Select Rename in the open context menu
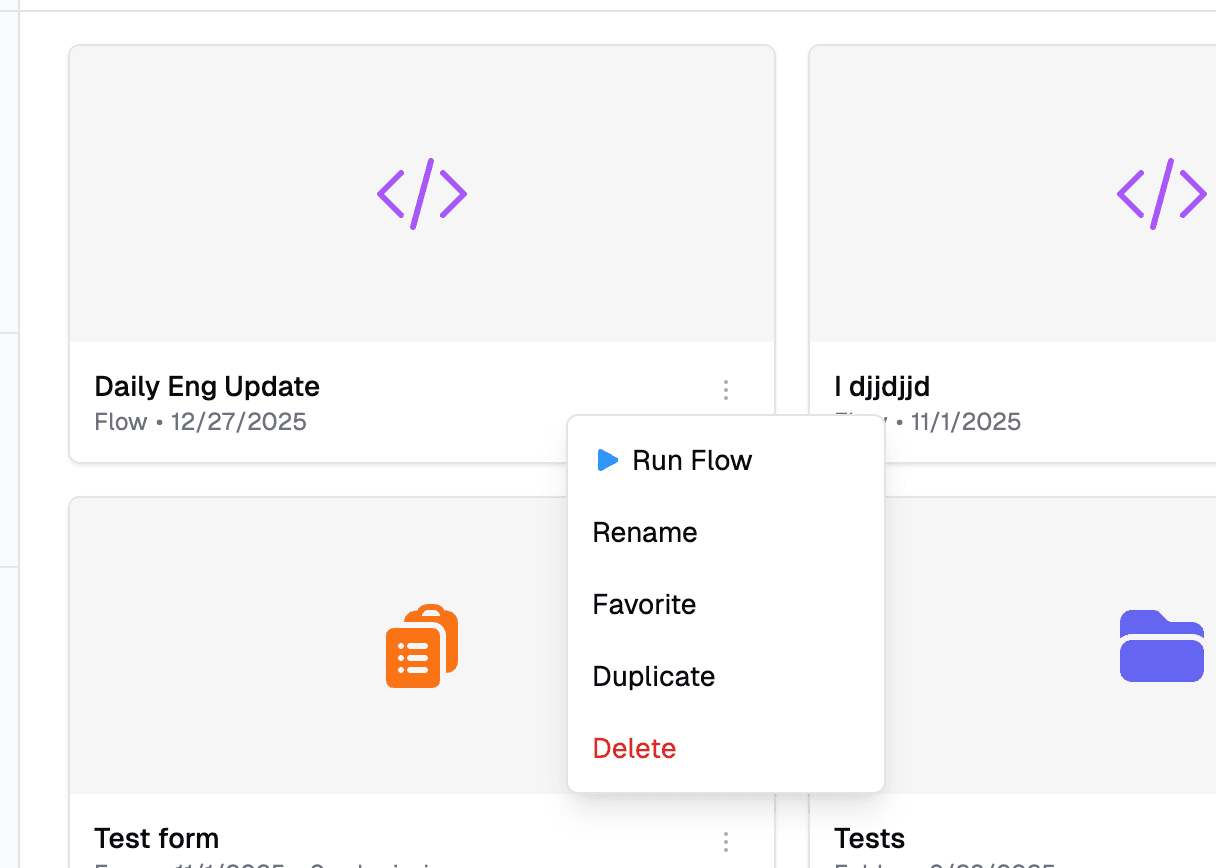The width and height of the screenshot is (1216, 868). [x=644, y=532]
